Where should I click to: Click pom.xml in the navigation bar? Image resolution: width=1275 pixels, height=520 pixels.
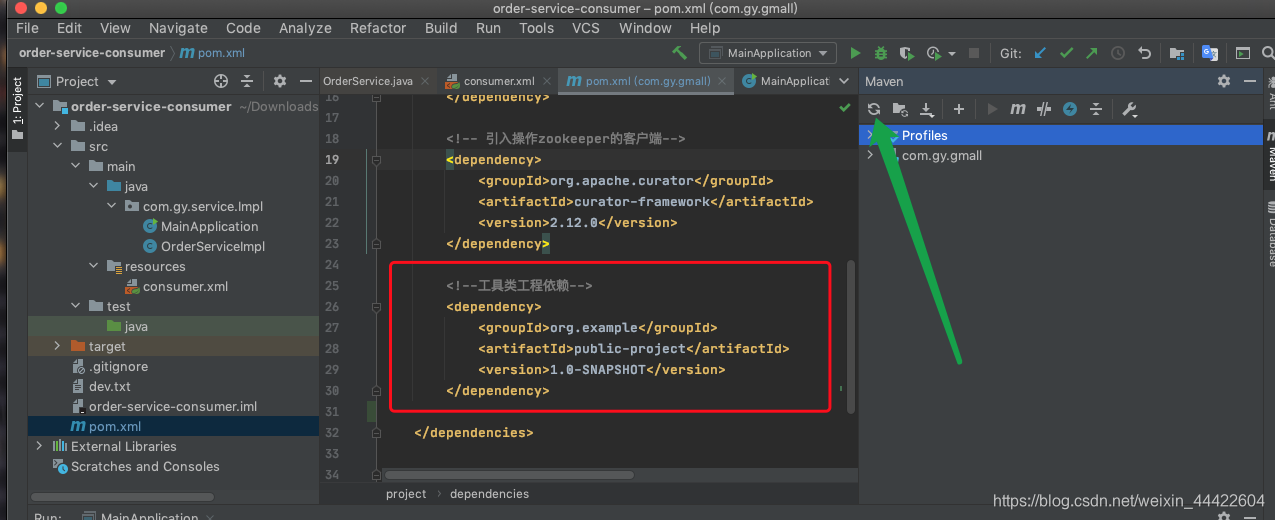(213, 53)
